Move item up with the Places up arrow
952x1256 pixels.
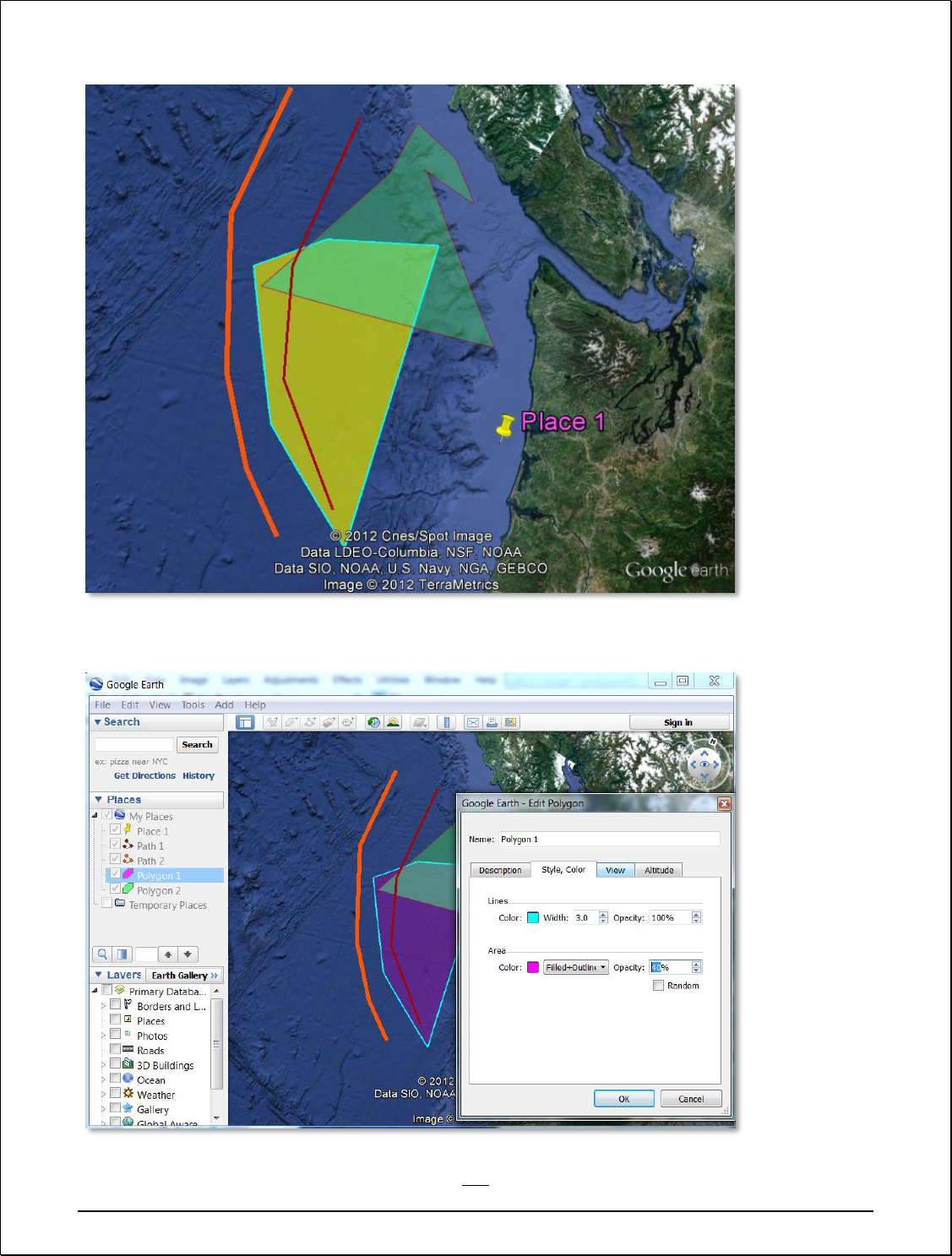click(x=168, y=954)
